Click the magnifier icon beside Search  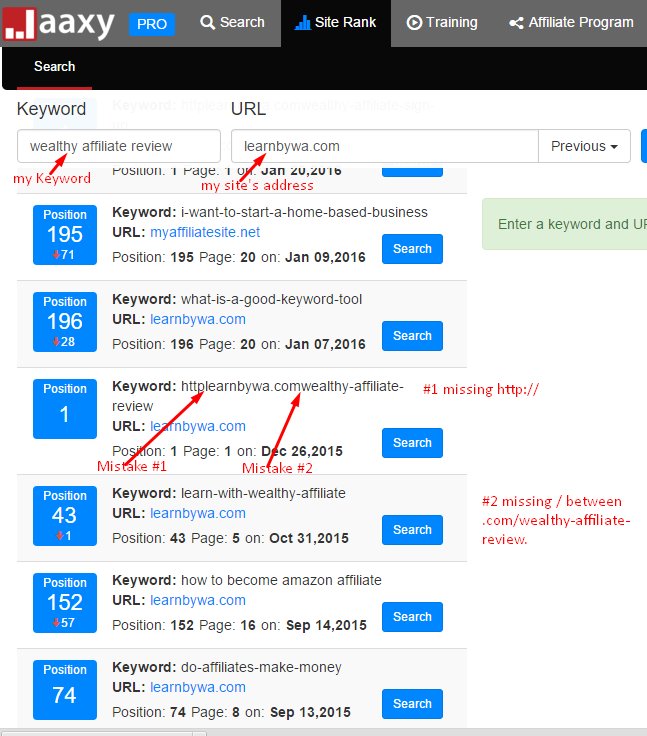(207, 23)
